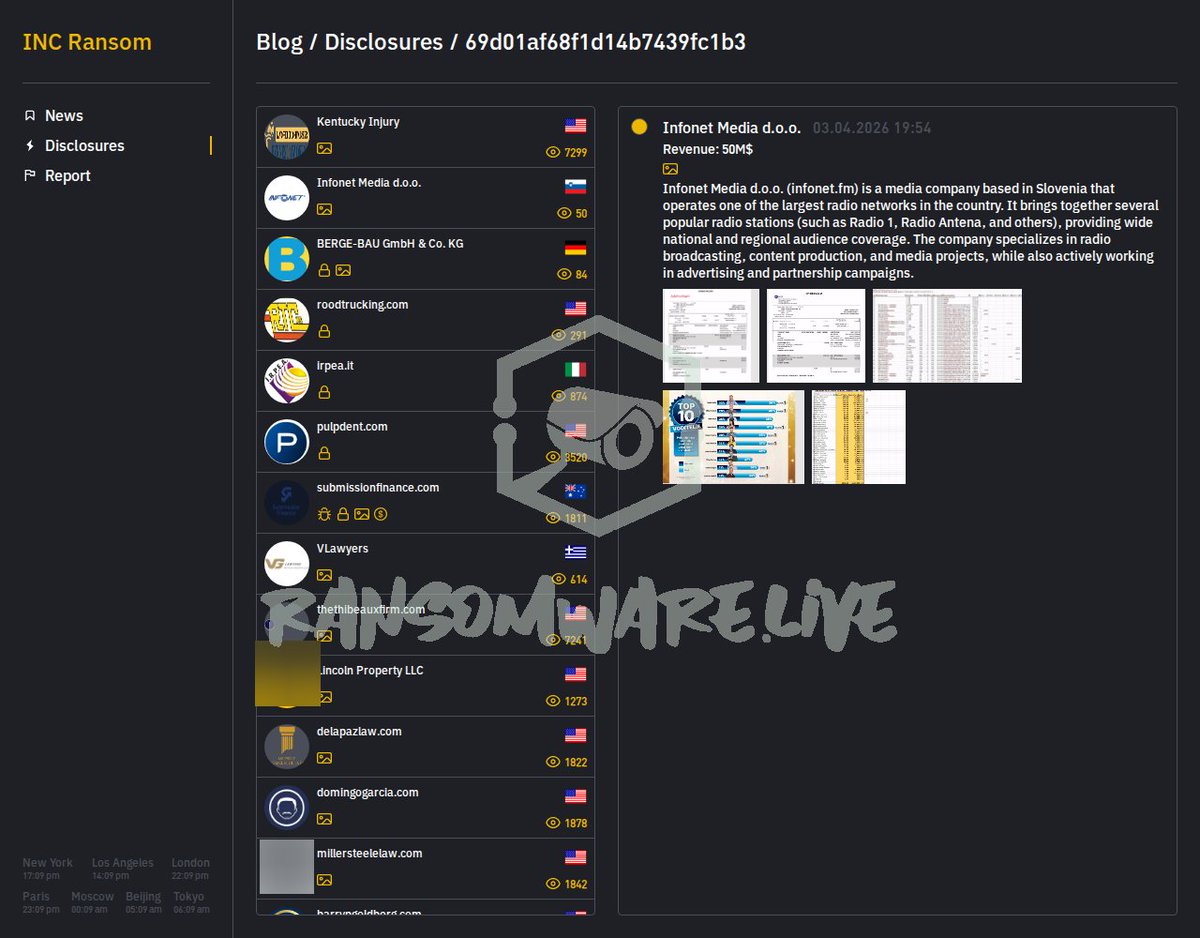Click the irpea.it logo avatar
1200x938 pixels.
(x=287, y=381)
